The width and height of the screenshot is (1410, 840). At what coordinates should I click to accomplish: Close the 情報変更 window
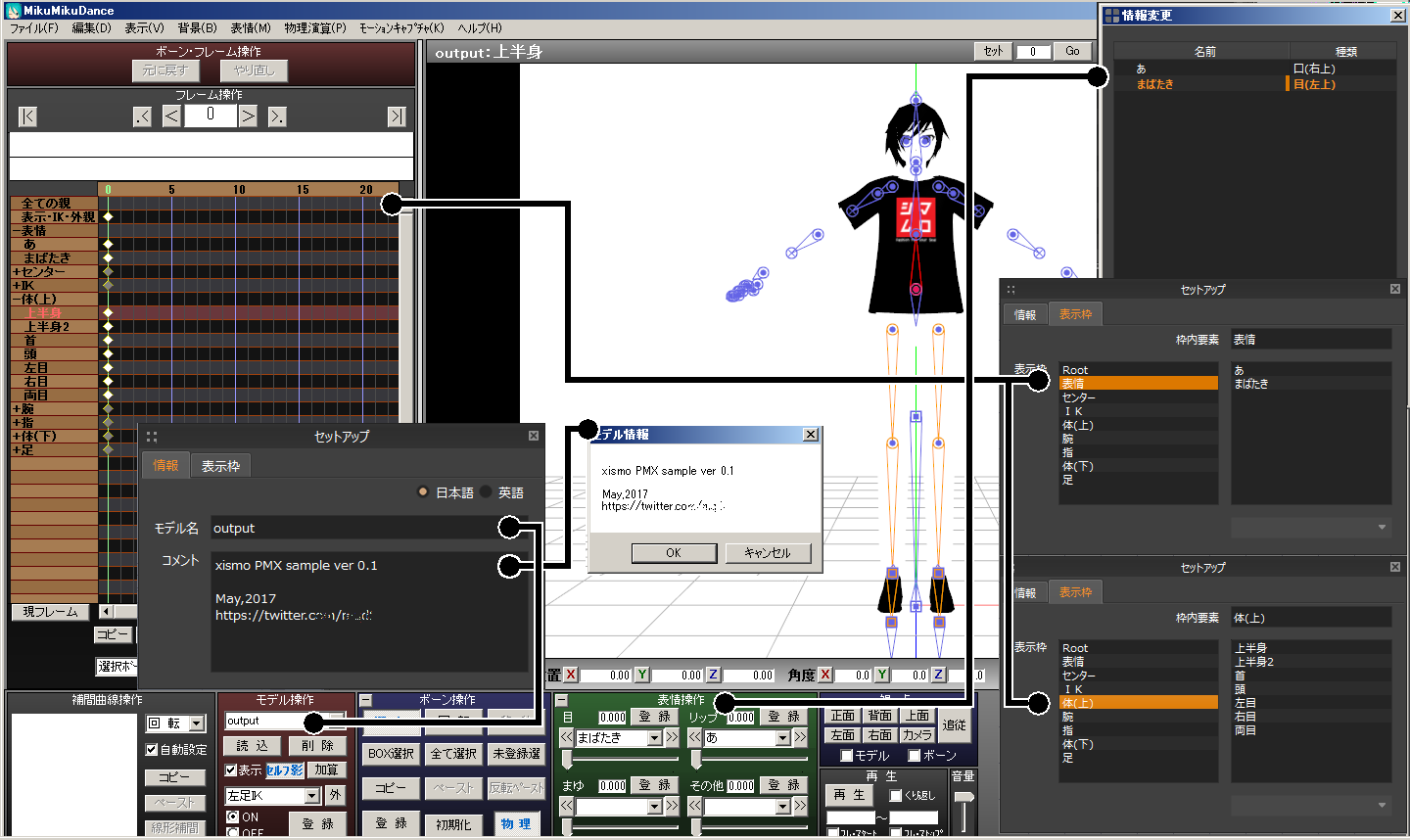(x=1398, y=16)
